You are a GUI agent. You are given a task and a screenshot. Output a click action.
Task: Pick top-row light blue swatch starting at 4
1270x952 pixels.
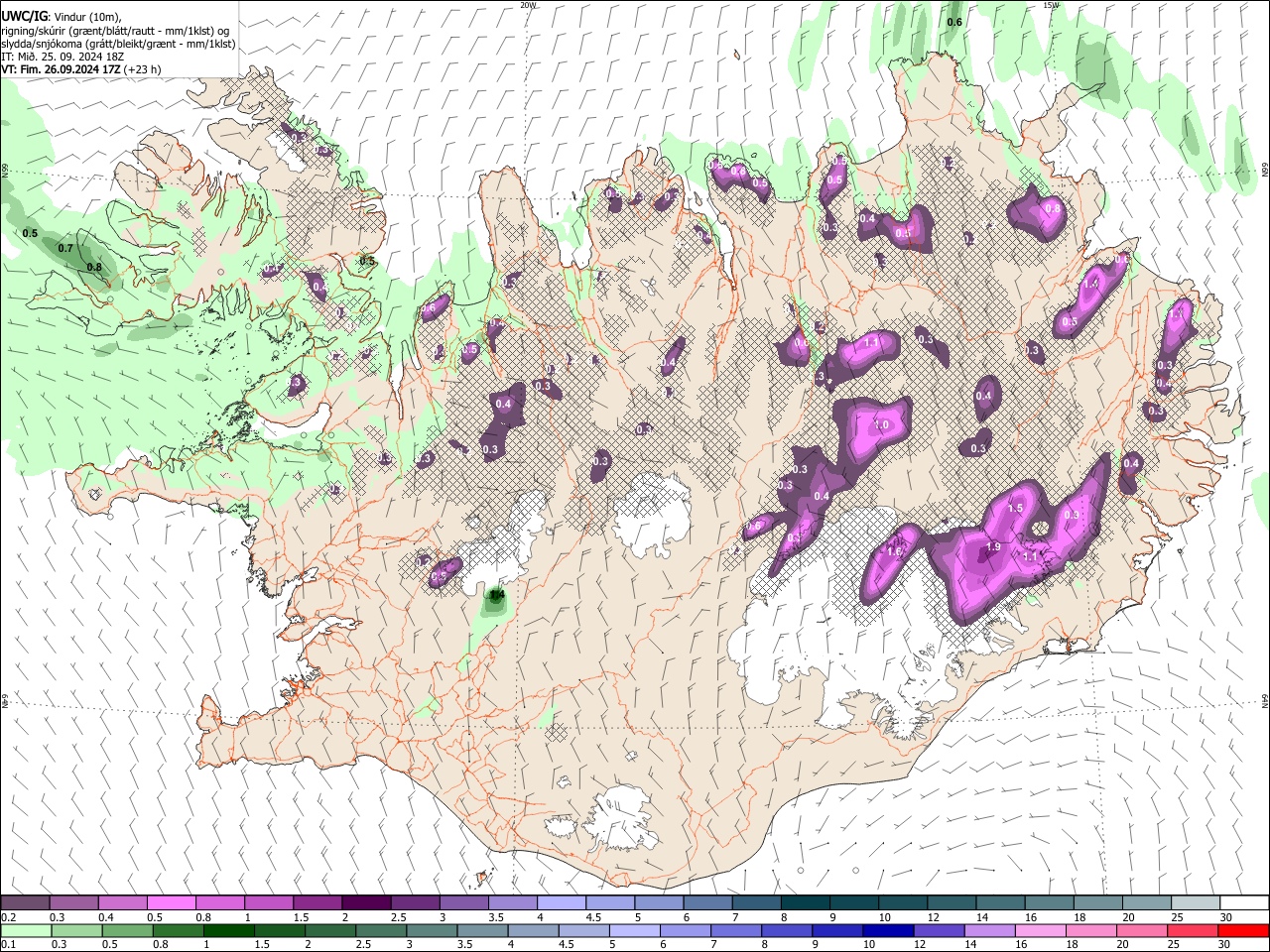tap(561, 903)
